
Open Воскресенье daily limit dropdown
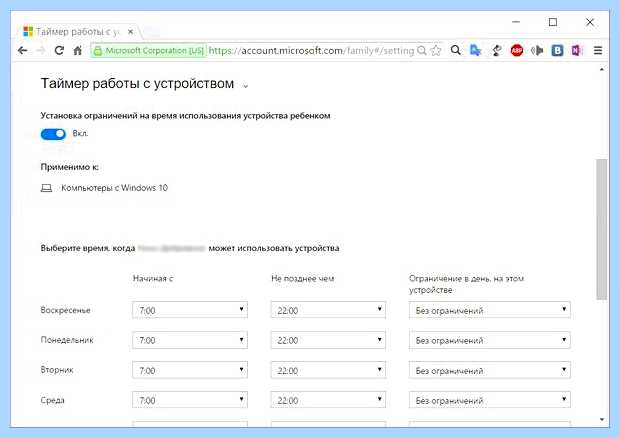point(490,310)
